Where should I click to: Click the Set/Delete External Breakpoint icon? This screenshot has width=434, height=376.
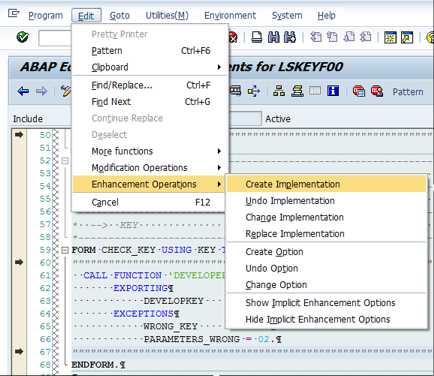tap(377, 91)
